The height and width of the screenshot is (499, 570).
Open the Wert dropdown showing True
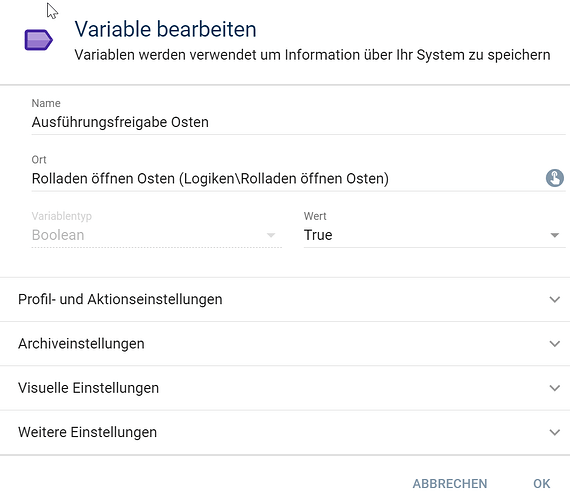[x=434, y=235]
